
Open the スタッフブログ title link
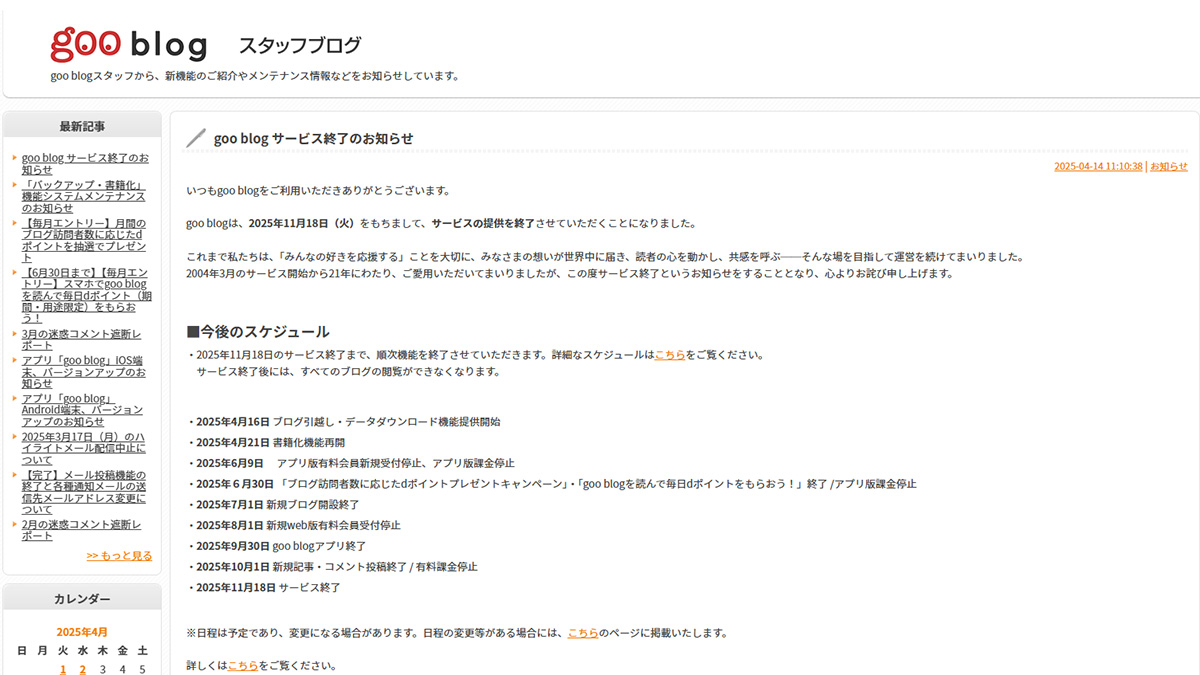tap(299, 45)
